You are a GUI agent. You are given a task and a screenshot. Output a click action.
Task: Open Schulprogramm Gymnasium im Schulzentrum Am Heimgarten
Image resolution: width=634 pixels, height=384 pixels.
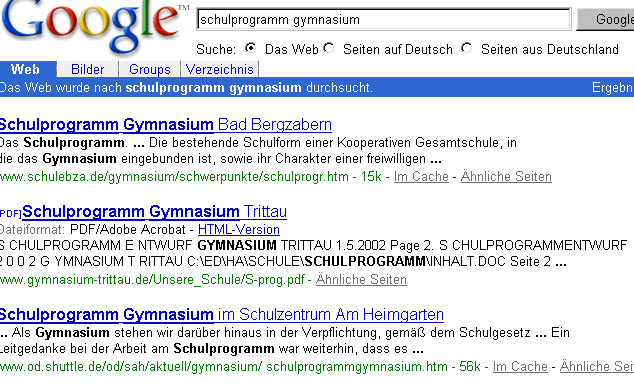pyautogui.click(x=222, y=314)
